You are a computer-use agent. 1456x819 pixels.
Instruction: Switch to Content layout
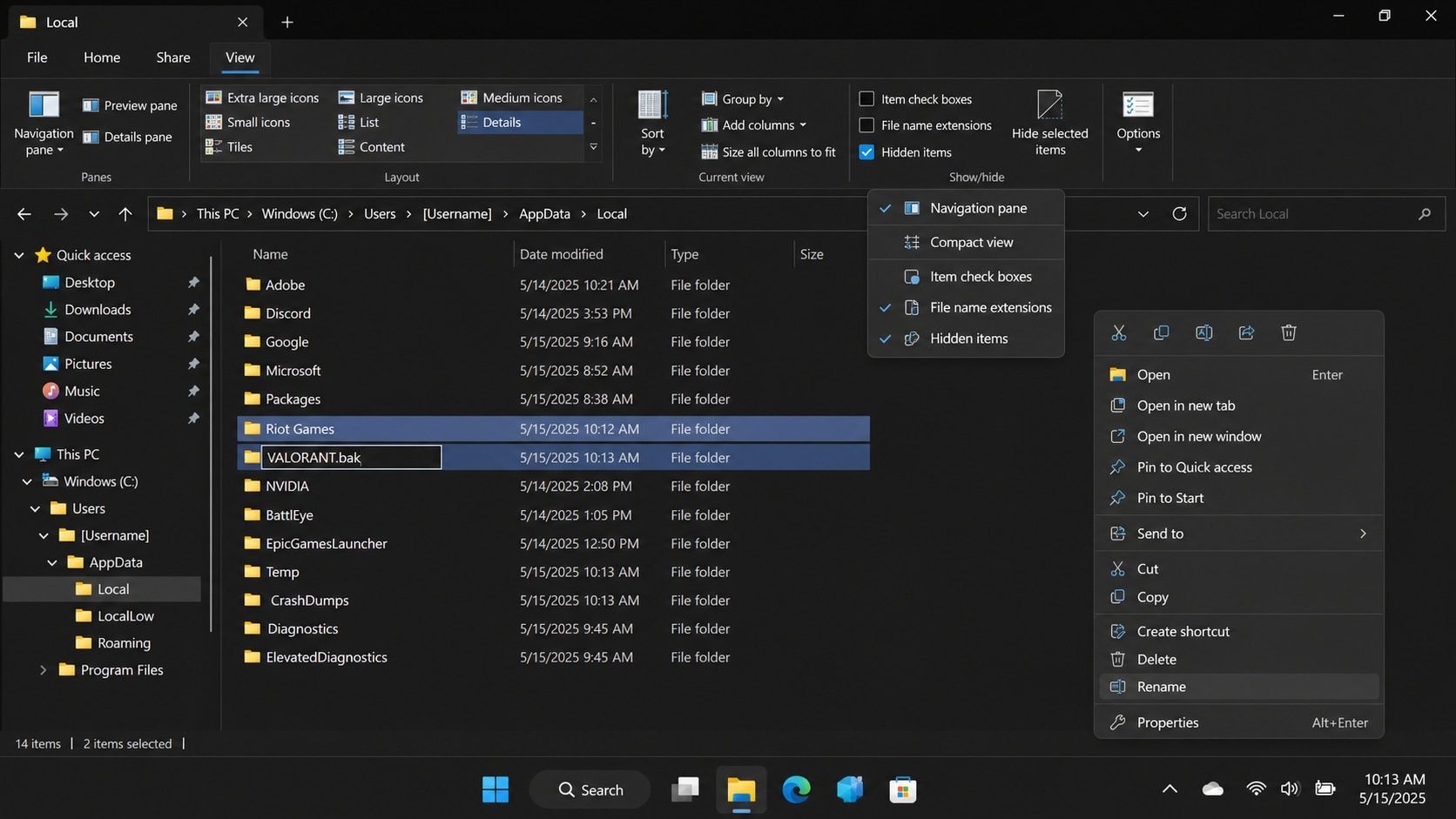(371, 147)
